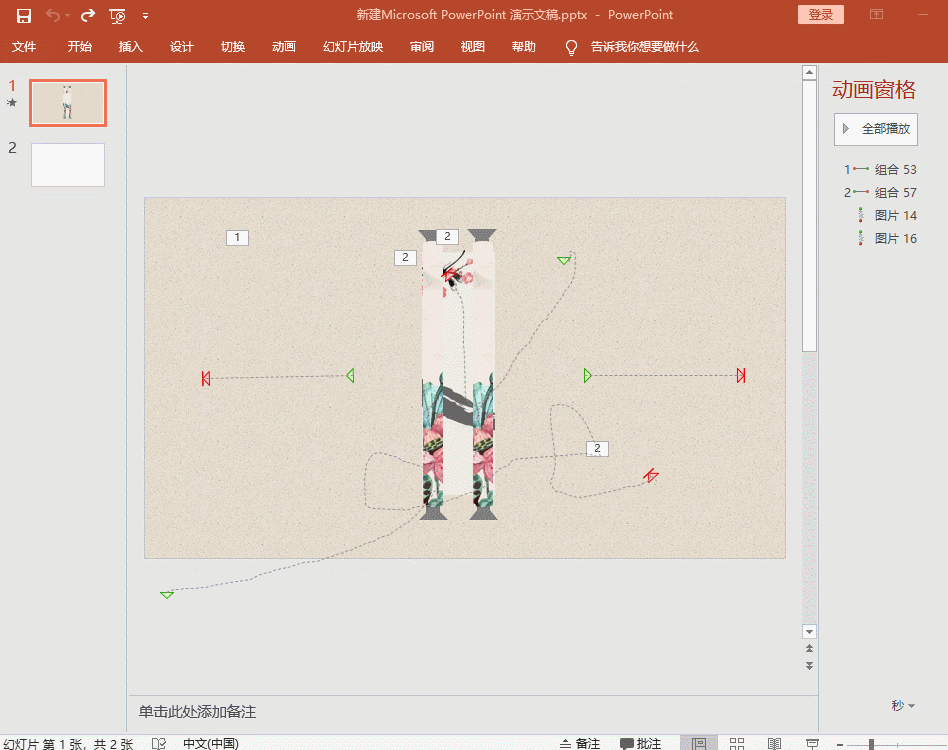Click red end marker of left motion path

206,378
